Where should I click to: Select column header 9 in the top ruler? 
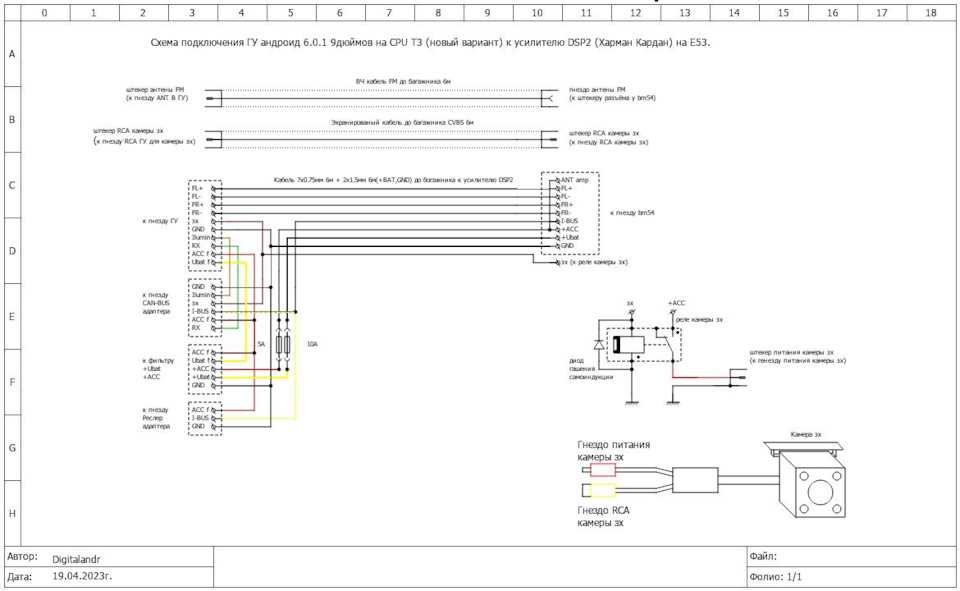pyautogui.click(x=487, y=12)
